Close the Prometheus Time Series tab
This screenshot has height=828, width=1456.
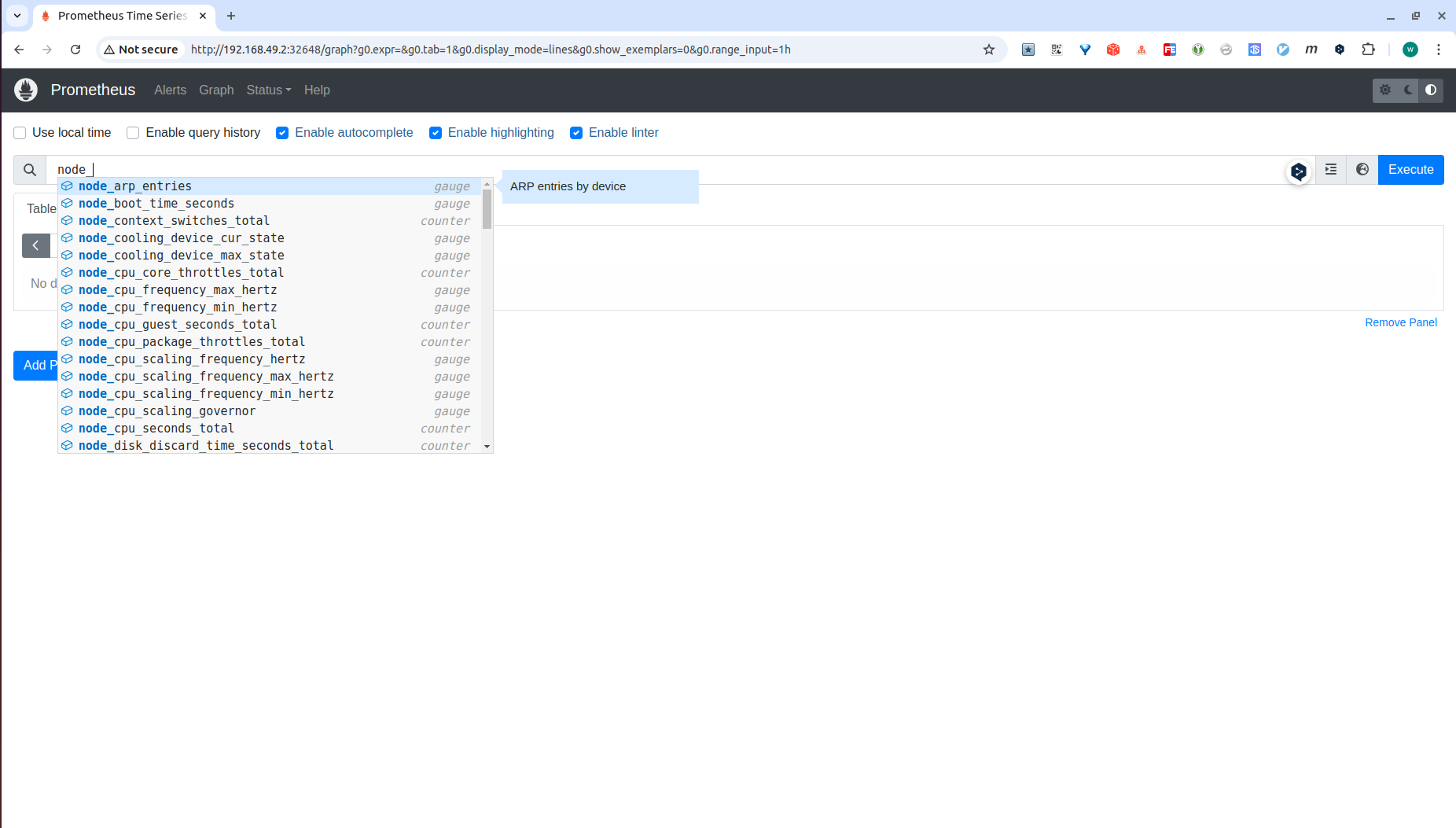(203, 16)
